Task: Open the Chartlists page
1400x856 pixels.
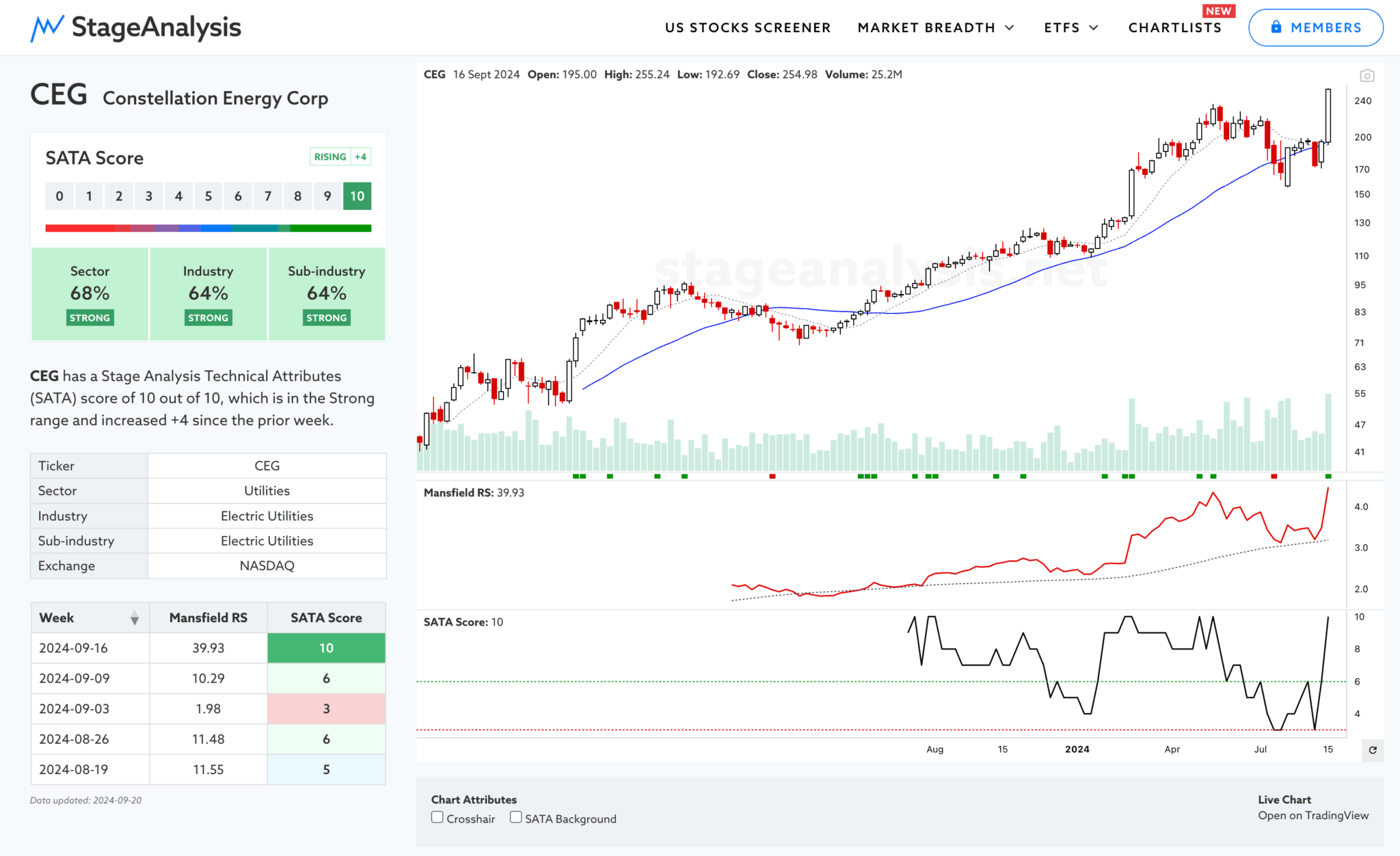Action: click(1174, 27)
